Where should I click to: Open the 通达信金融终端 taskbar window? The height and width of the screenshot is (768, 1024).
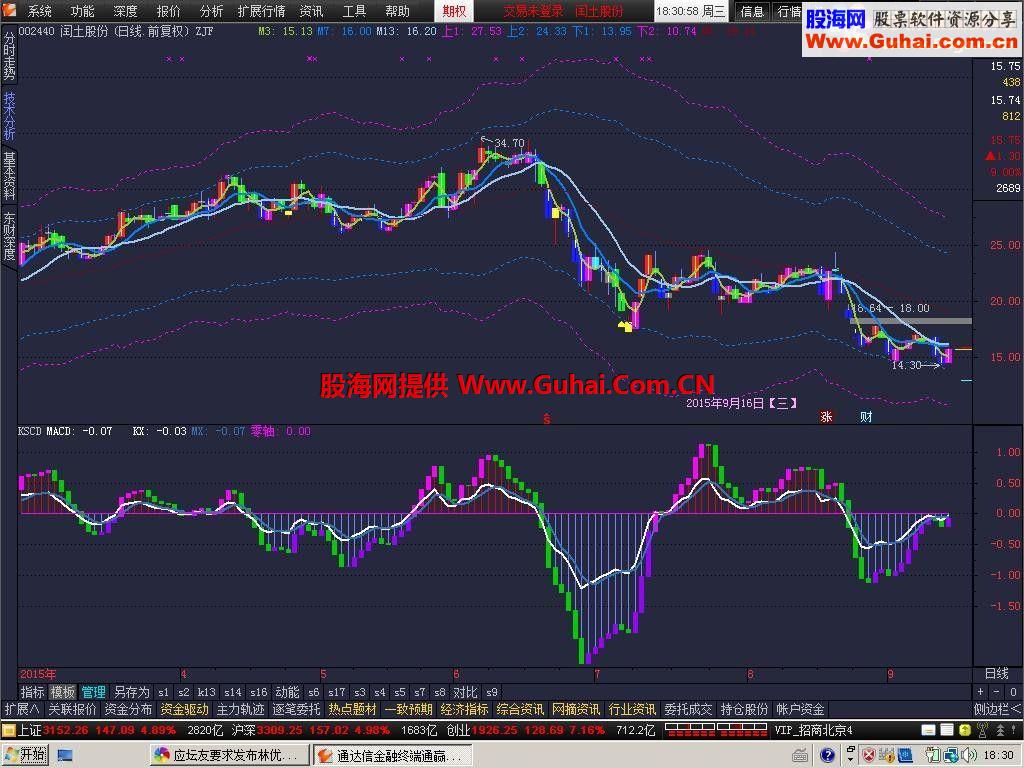[x=391, y=756]
